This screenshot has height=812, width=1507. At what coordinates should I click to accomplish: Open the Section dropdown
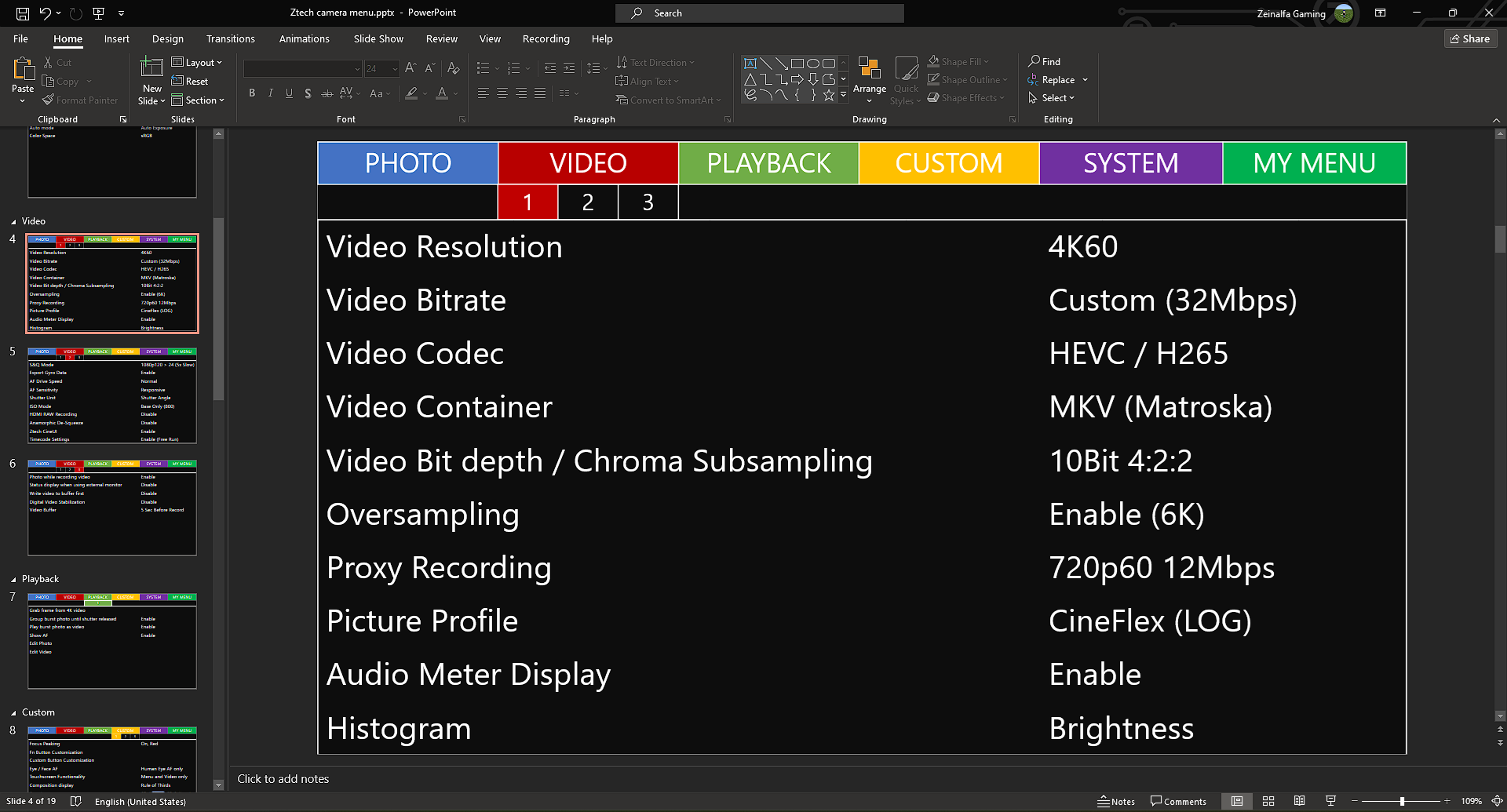click(198, 100)
